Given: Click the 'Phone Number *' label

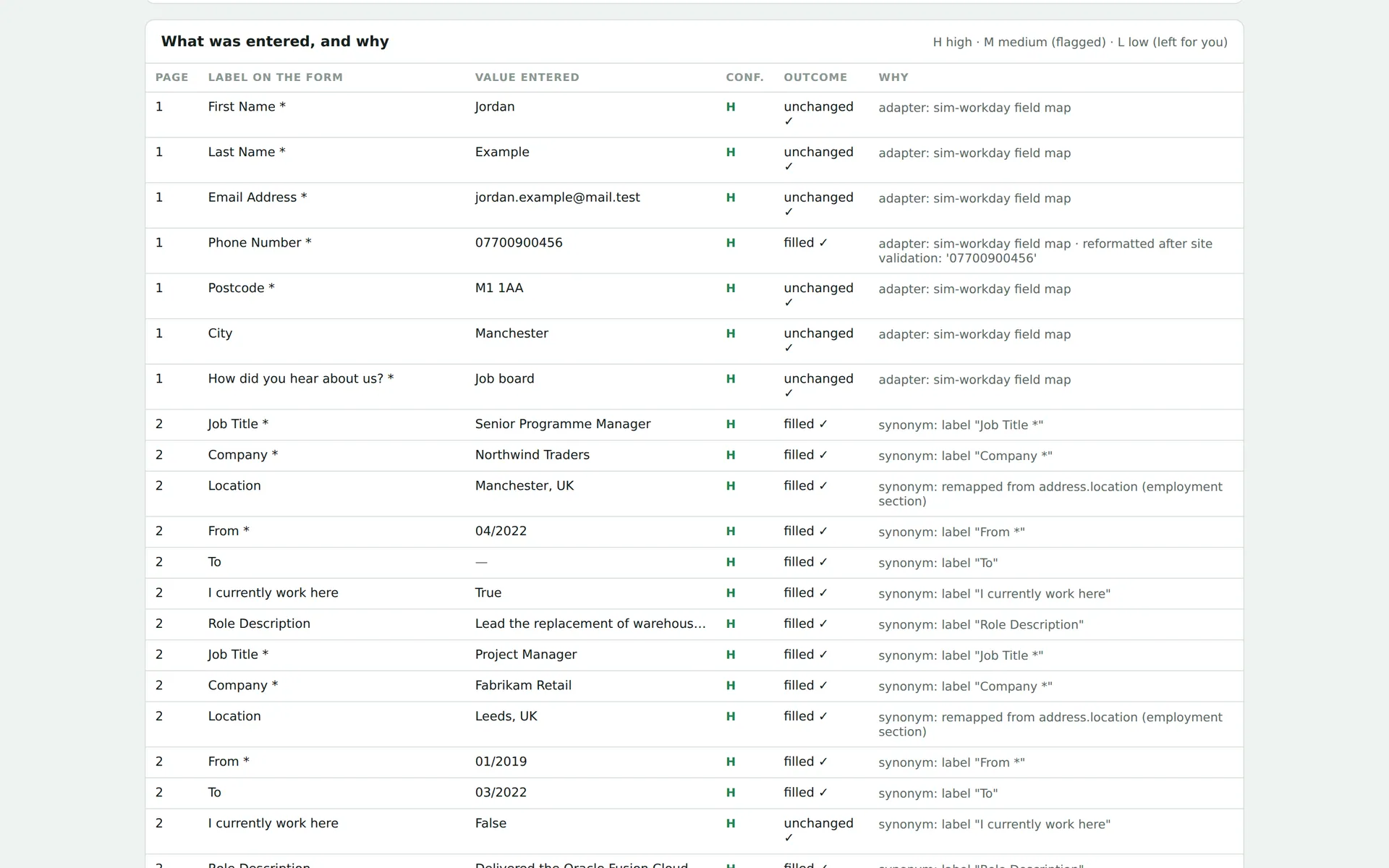Looking at the screenshot, I should [x=260, y=243].
